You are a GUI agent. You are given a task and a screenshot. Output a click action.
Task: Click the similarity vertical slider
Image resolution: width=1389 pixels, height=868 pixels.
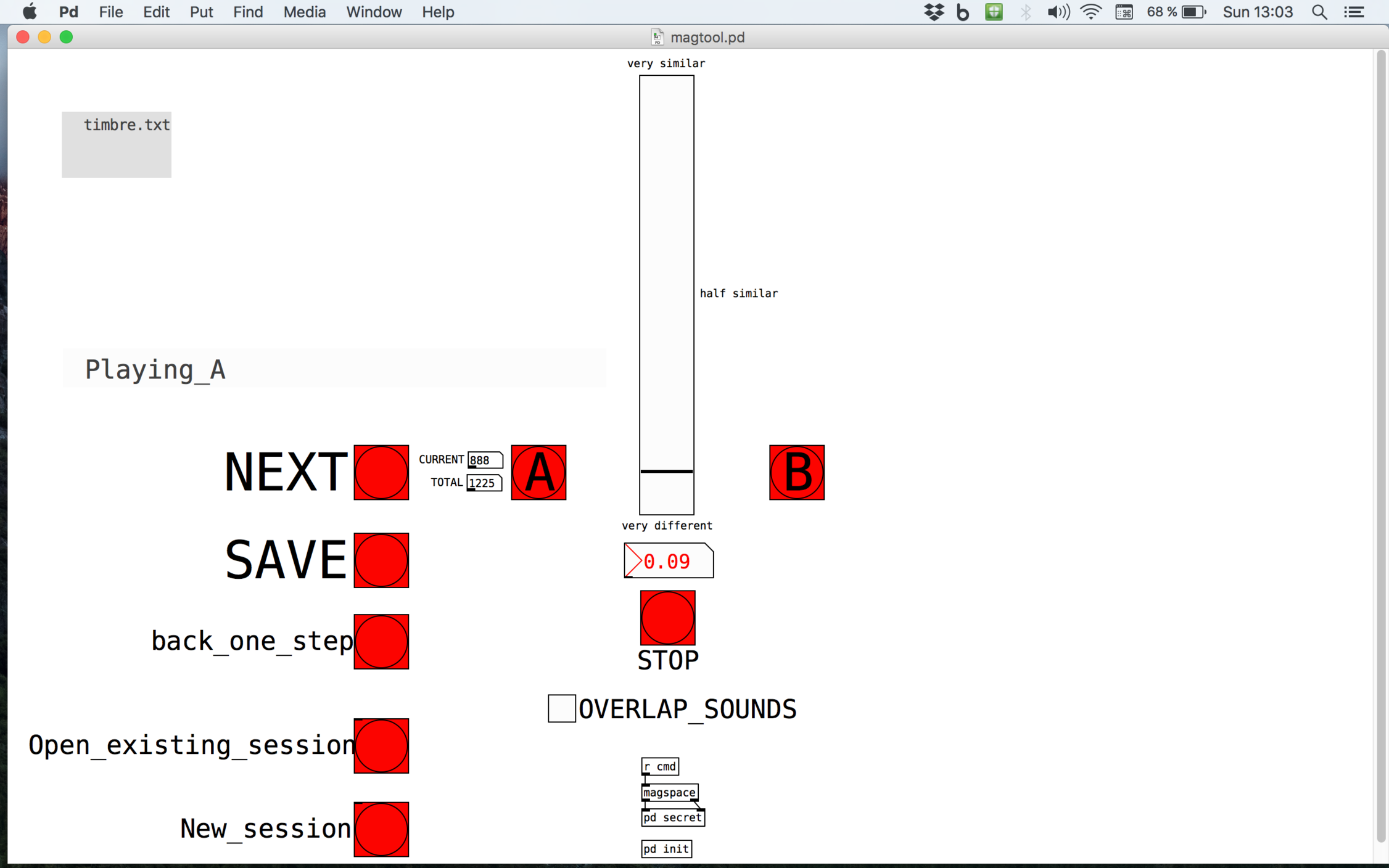tap(666, 295)
